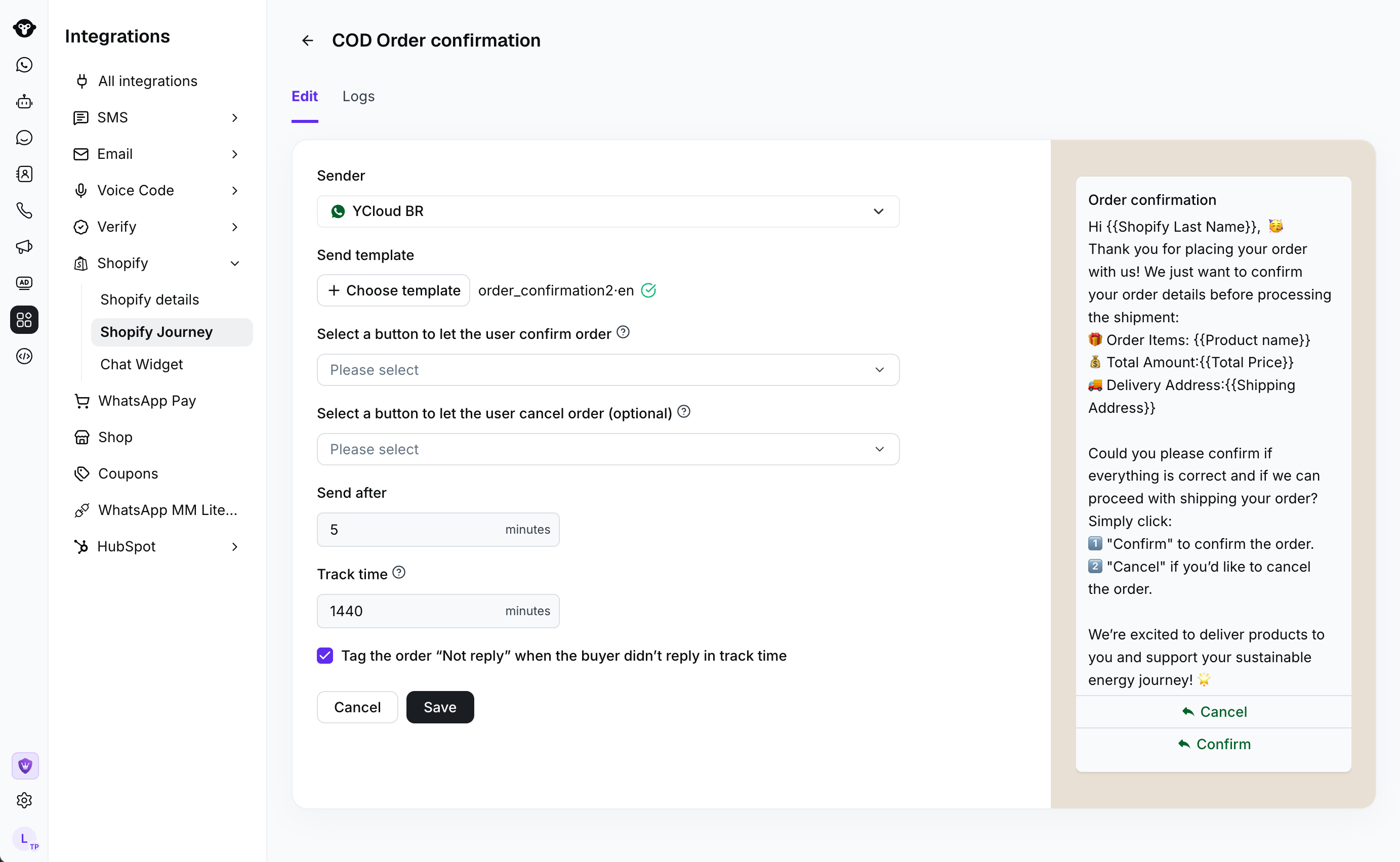Viewport: 1400px width, 862px height.
Task: Expand the HubSpot menu section
Action: coord(157,546)
